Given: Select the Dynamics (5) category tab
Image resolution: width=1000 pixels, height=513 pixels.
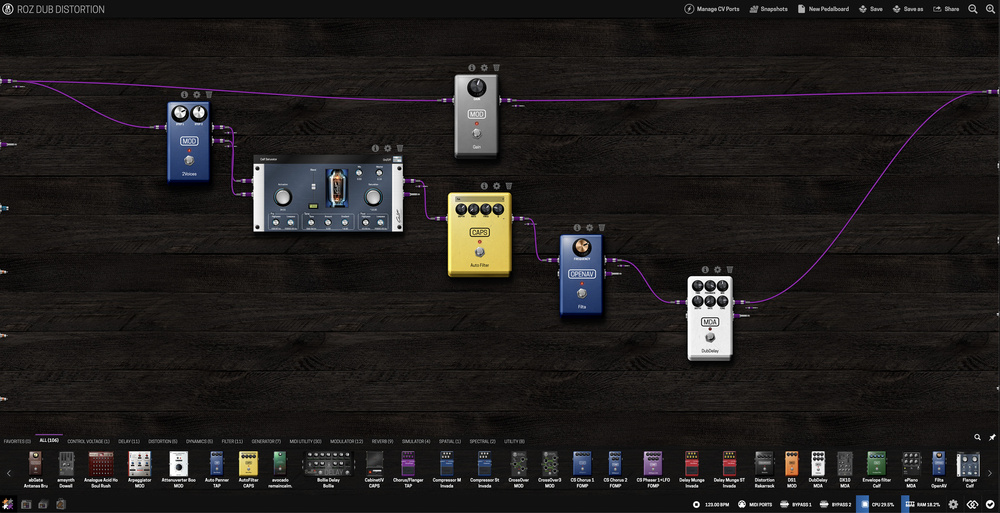Looking at the screenshot, I should [200, 441].
